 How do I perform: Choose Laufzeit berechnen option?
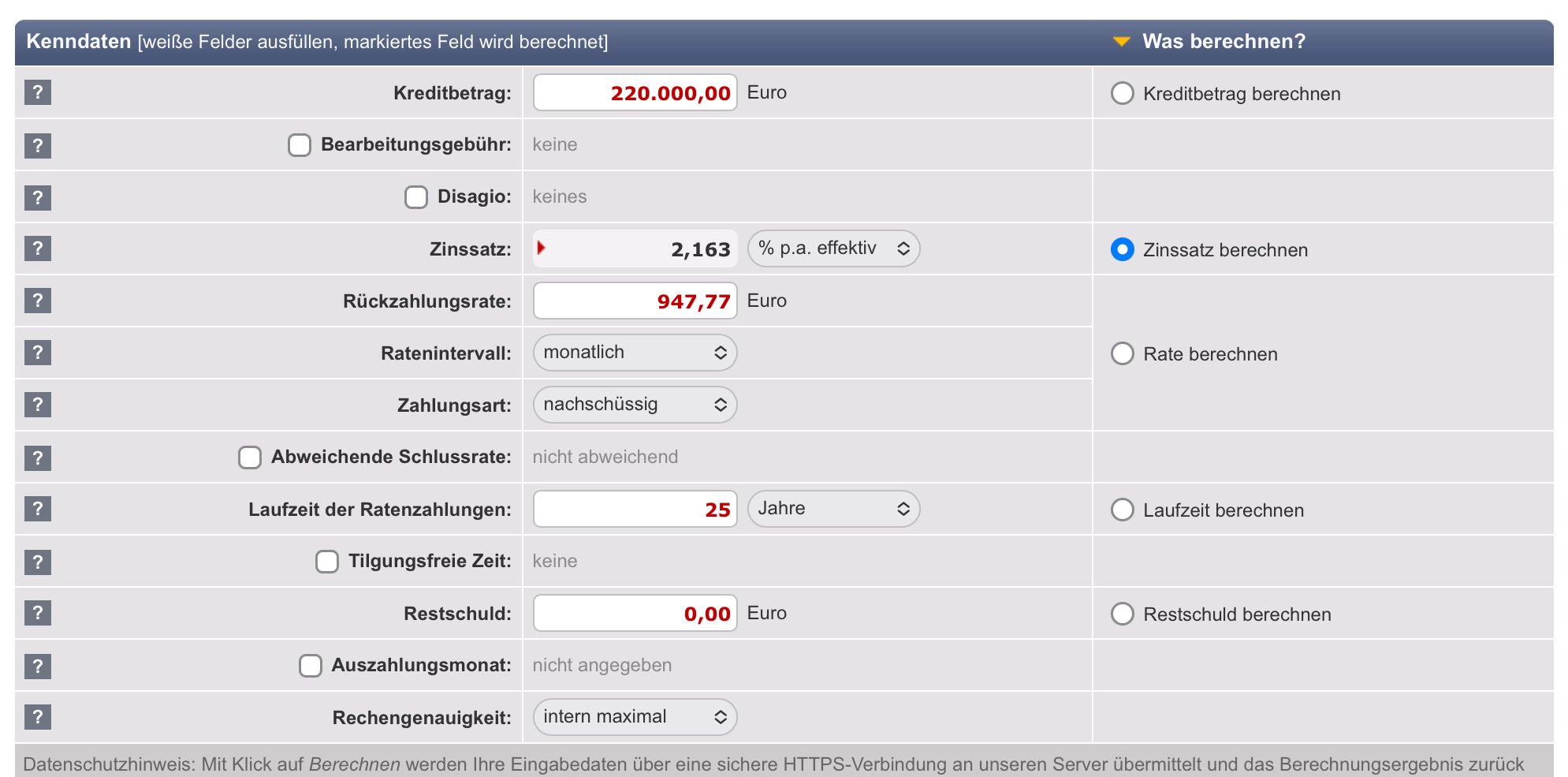1122,510
